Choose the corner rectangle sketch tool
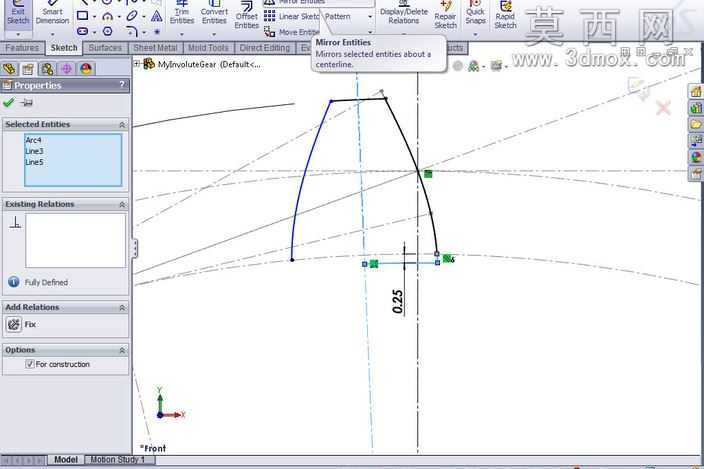 click(83, 16)
